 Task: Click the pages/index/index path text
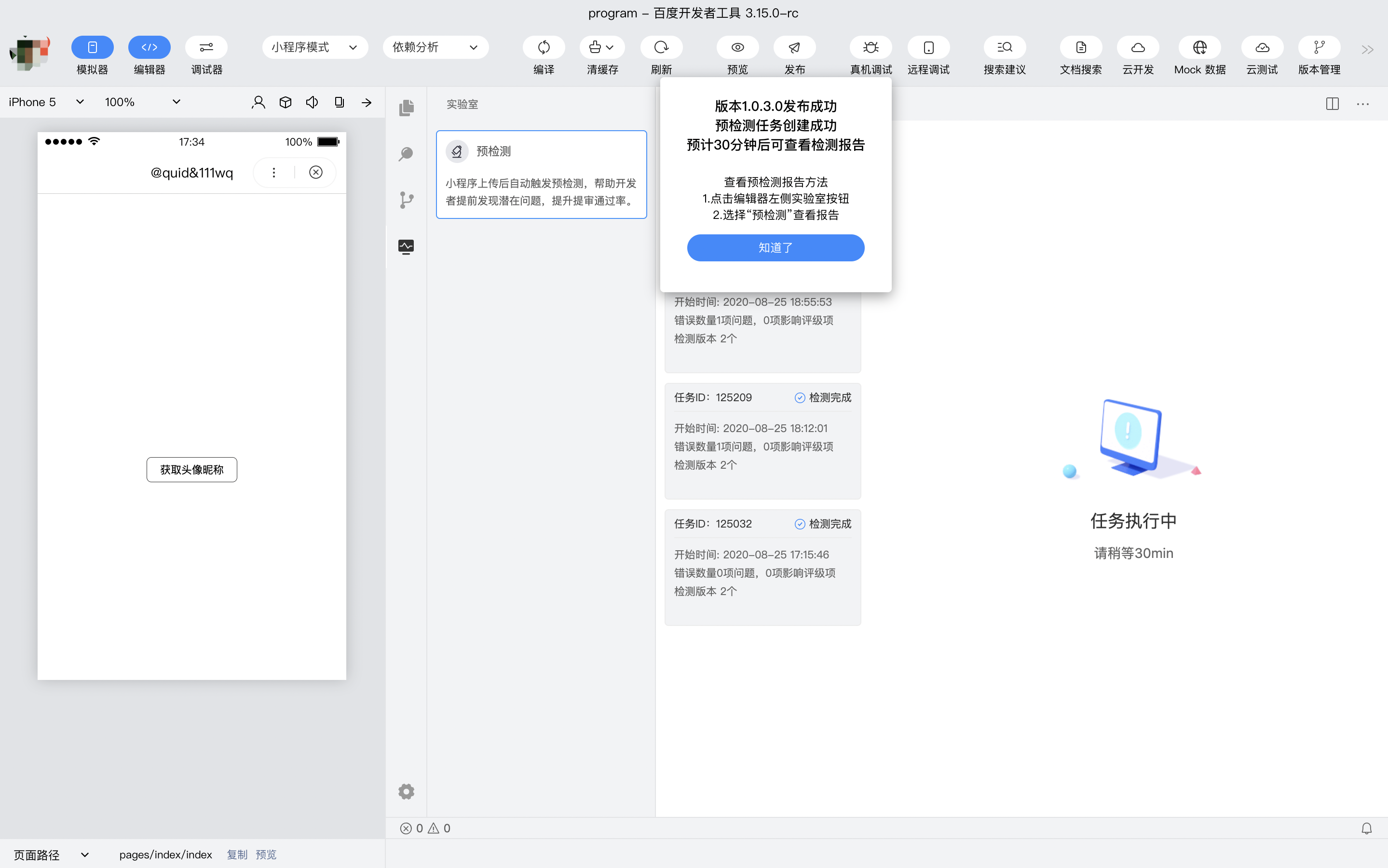click(x=165, y=855)
